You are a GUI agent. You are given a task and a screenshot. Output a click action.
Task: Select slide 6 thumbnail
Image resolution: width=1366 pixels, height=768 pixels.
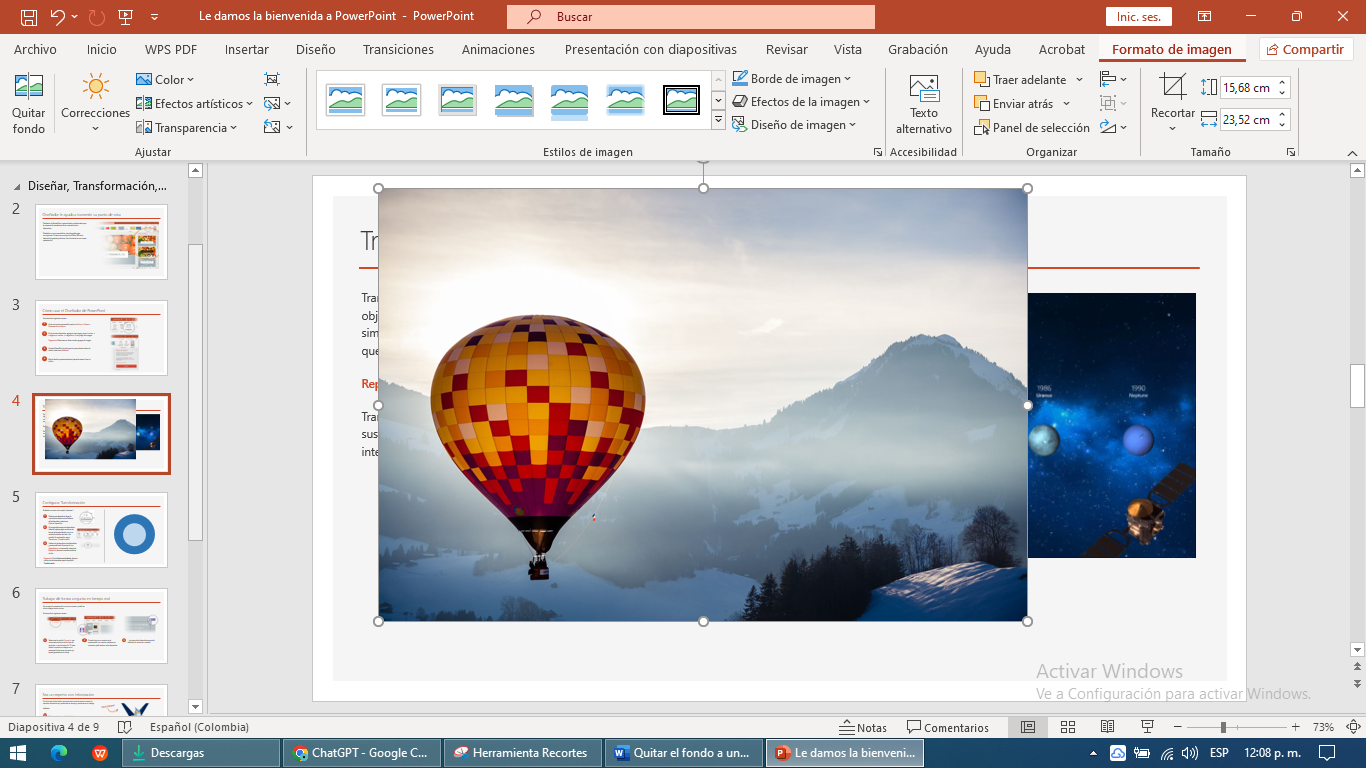(x=101, y=626)
